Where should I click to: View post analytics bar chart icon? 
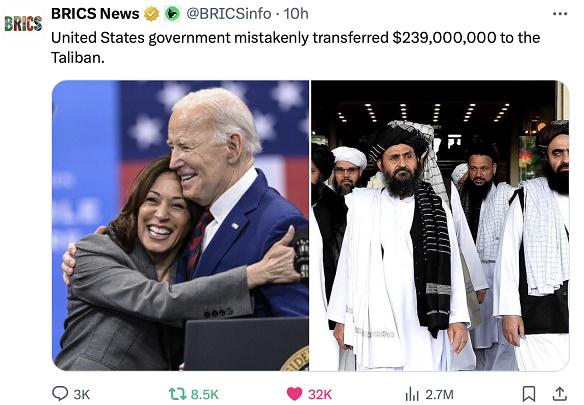pyautogui.click(x=412, y=394)
